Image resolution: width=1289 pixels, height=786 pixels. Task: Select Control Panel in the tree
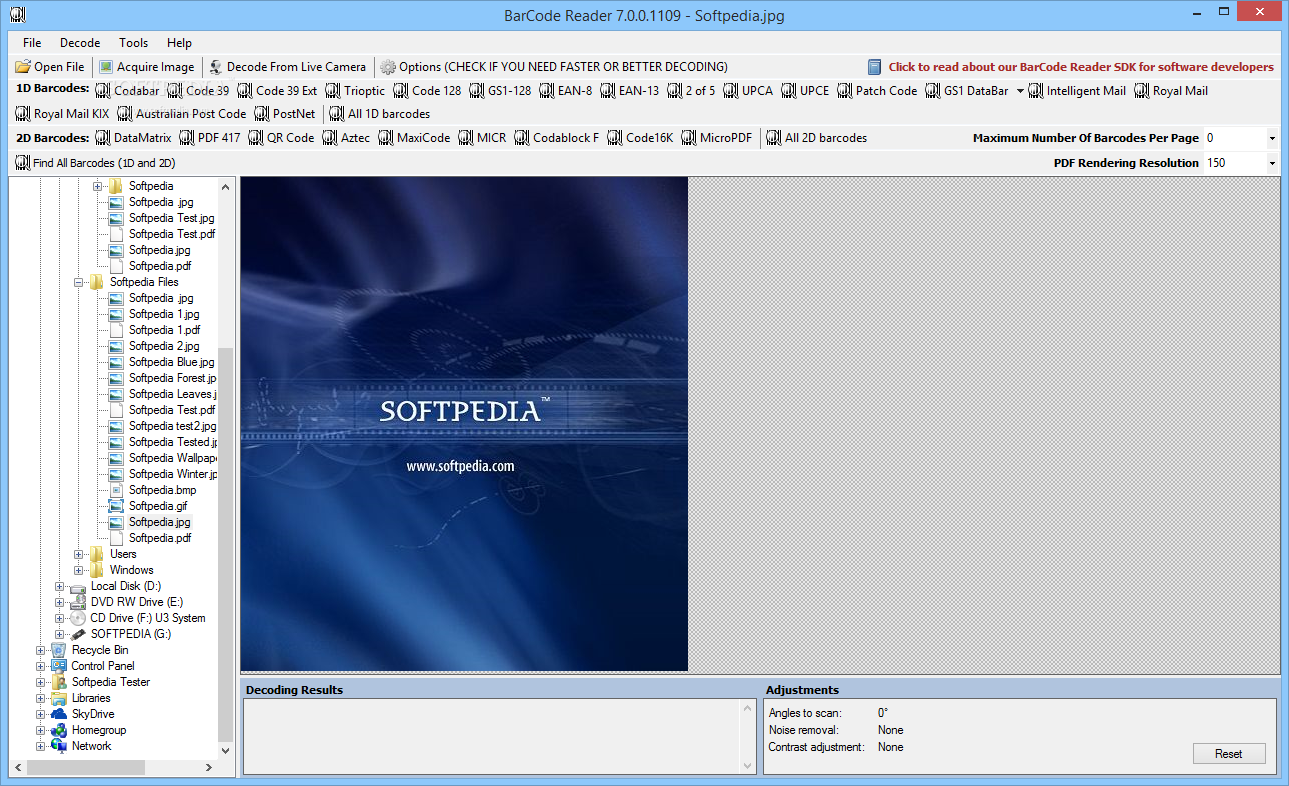coord(103,666)
